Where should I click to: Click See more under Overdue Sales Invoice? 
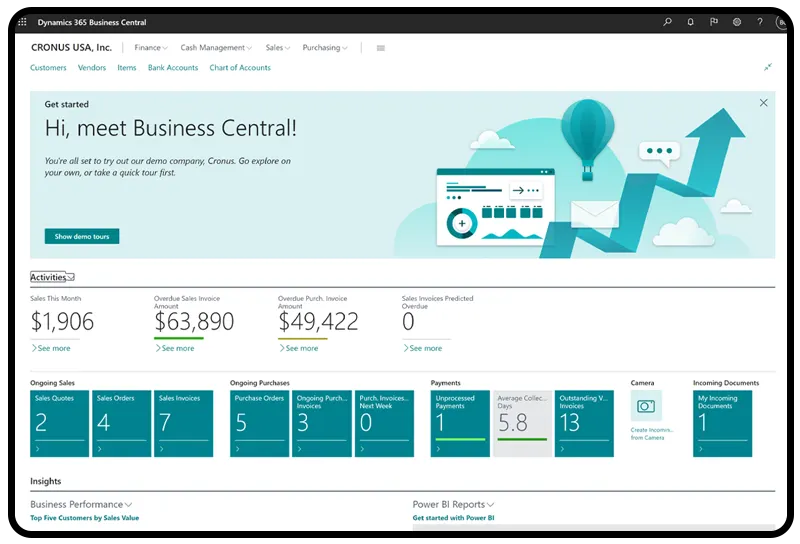[175, 348]
